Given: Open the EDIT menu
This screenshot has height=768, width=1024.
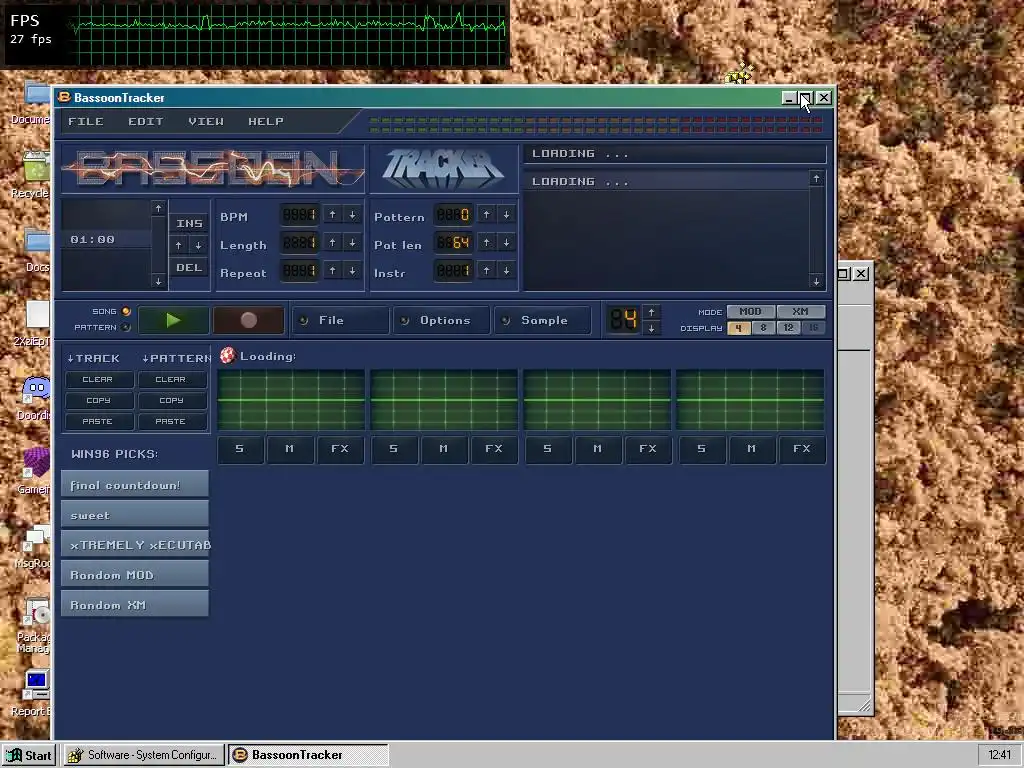Looking at the screenshot, I should point(146,121).
